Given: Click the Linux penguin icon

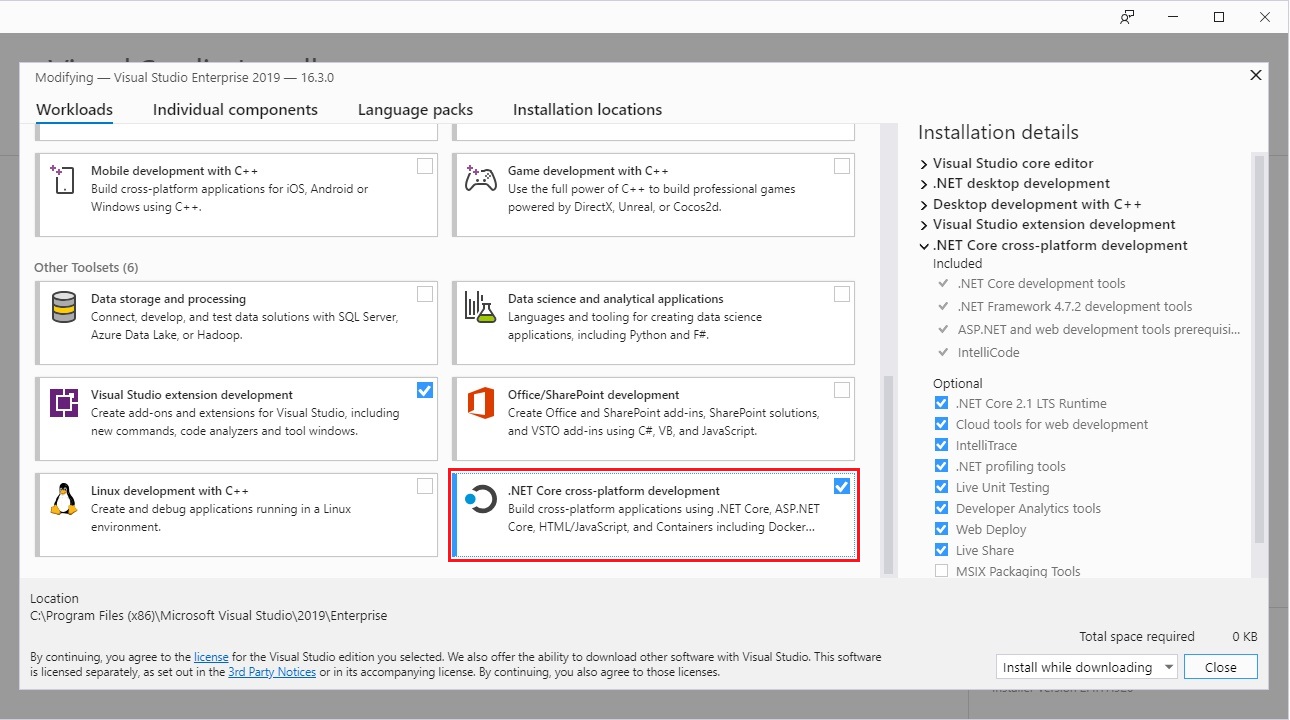Looking at the screenshot, I should [63, 499].
